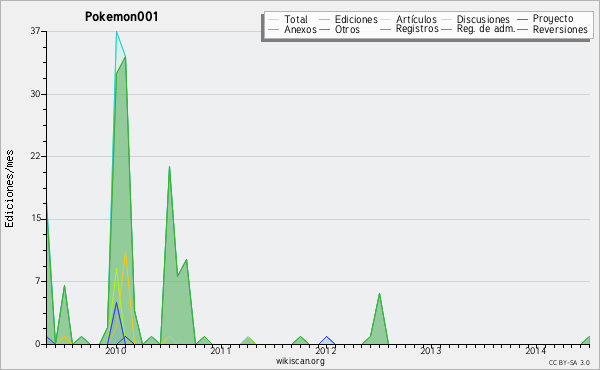Click the blue Registros legend line swatch
The image size is (600, 370).
pyautogui.click(x=385, y=29)
